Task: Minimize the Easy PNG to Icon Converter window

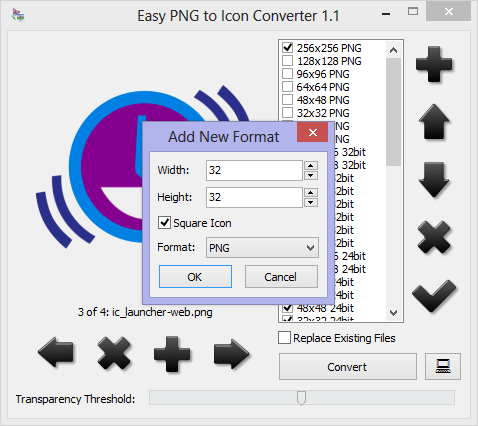Action: [x=386, y=14]
